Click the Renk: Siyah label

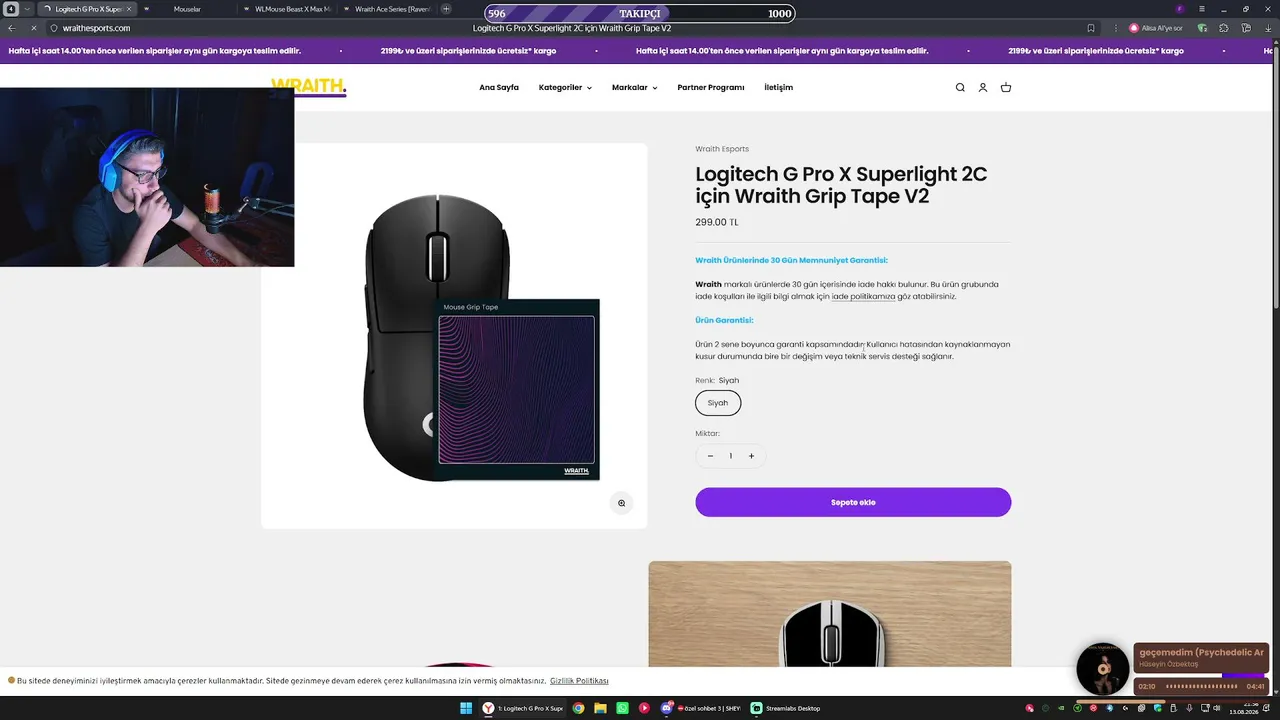(718, 381)
